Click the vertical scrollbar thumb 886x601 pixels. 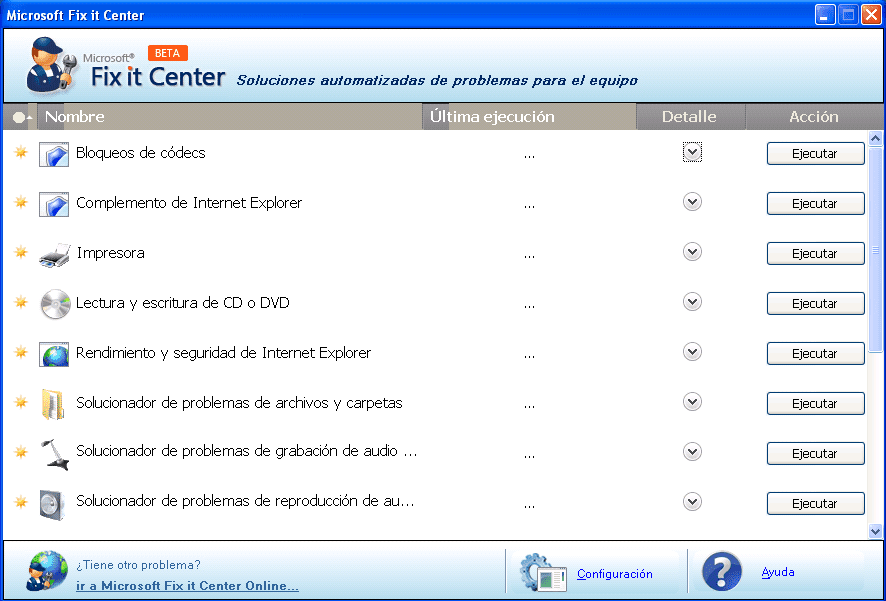click(x=875, y=249)
